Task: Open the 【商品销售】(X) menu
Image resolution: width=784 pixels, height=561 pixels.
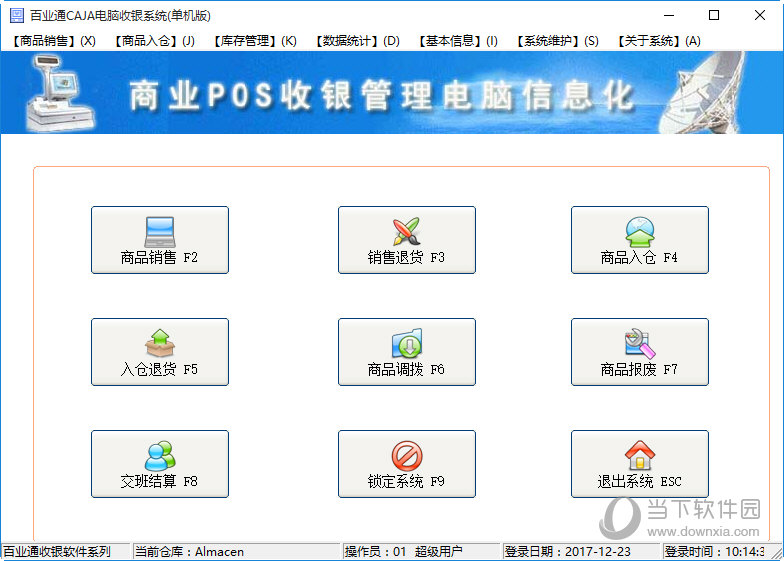Action: pyautogui.click(x=54, y=41)
